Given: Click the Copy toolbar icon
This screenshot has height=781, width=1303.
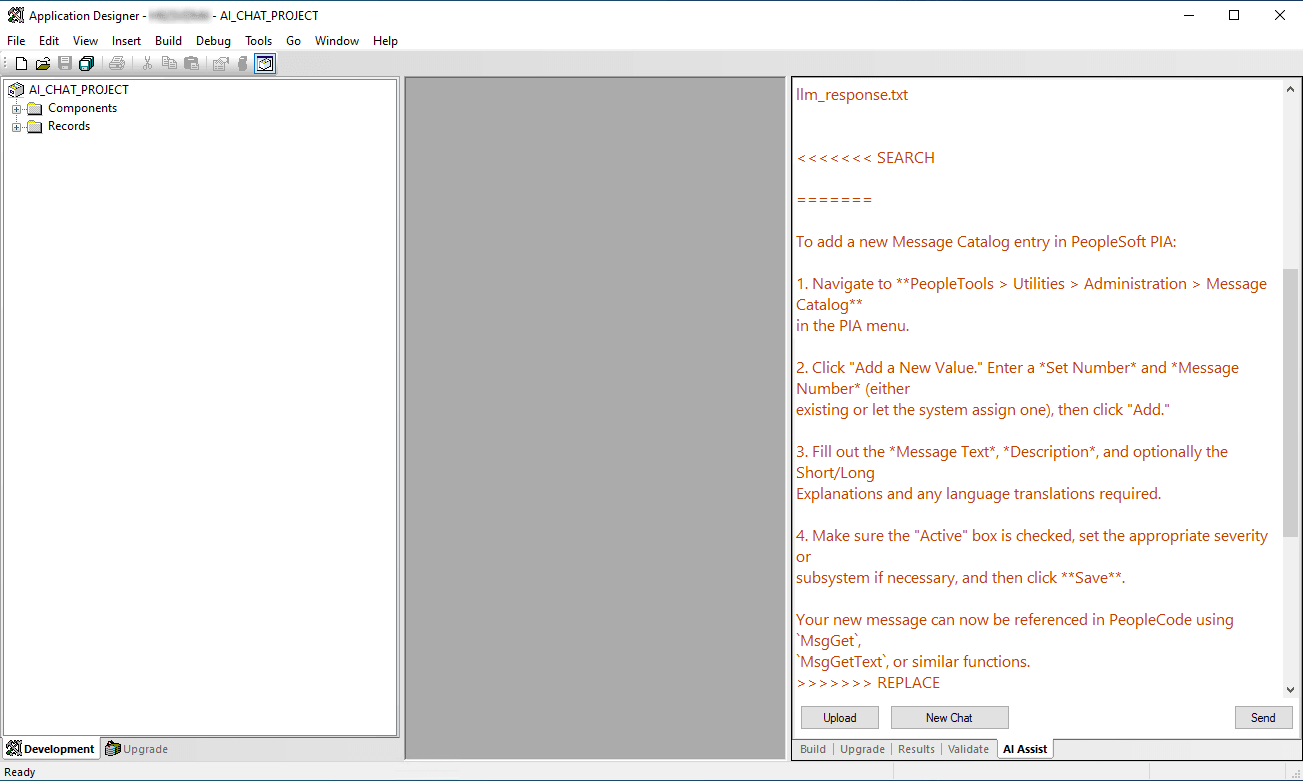Looking at the screenshot, I should point(169,64).
